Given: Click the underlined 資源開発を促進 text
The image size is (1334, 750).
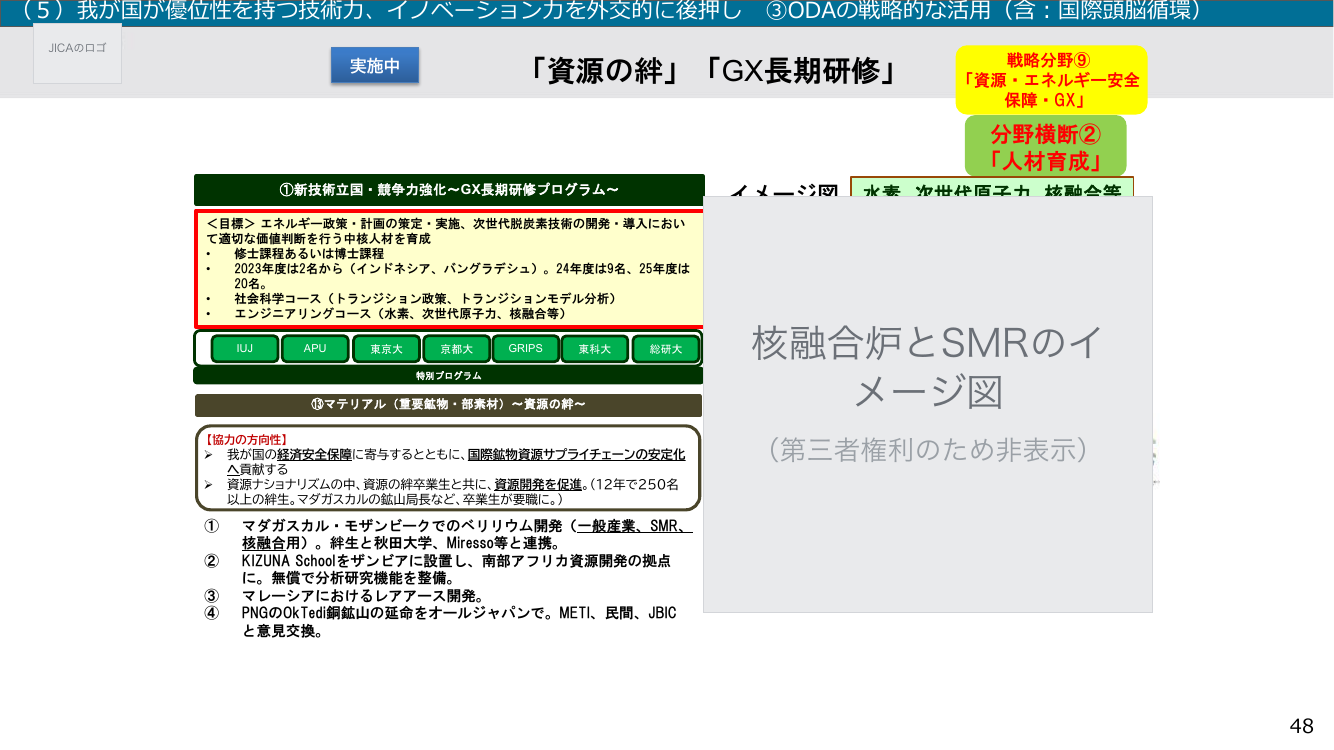Looking at the screenshot, I should [x=538, y=484].
